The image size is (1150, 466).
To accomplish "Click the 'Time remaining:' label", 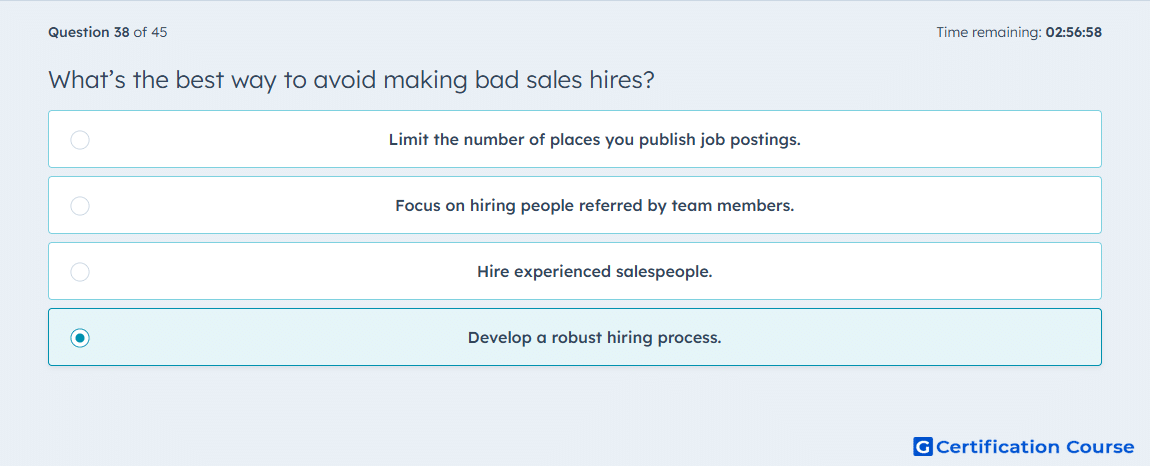I will coord(989,32).
